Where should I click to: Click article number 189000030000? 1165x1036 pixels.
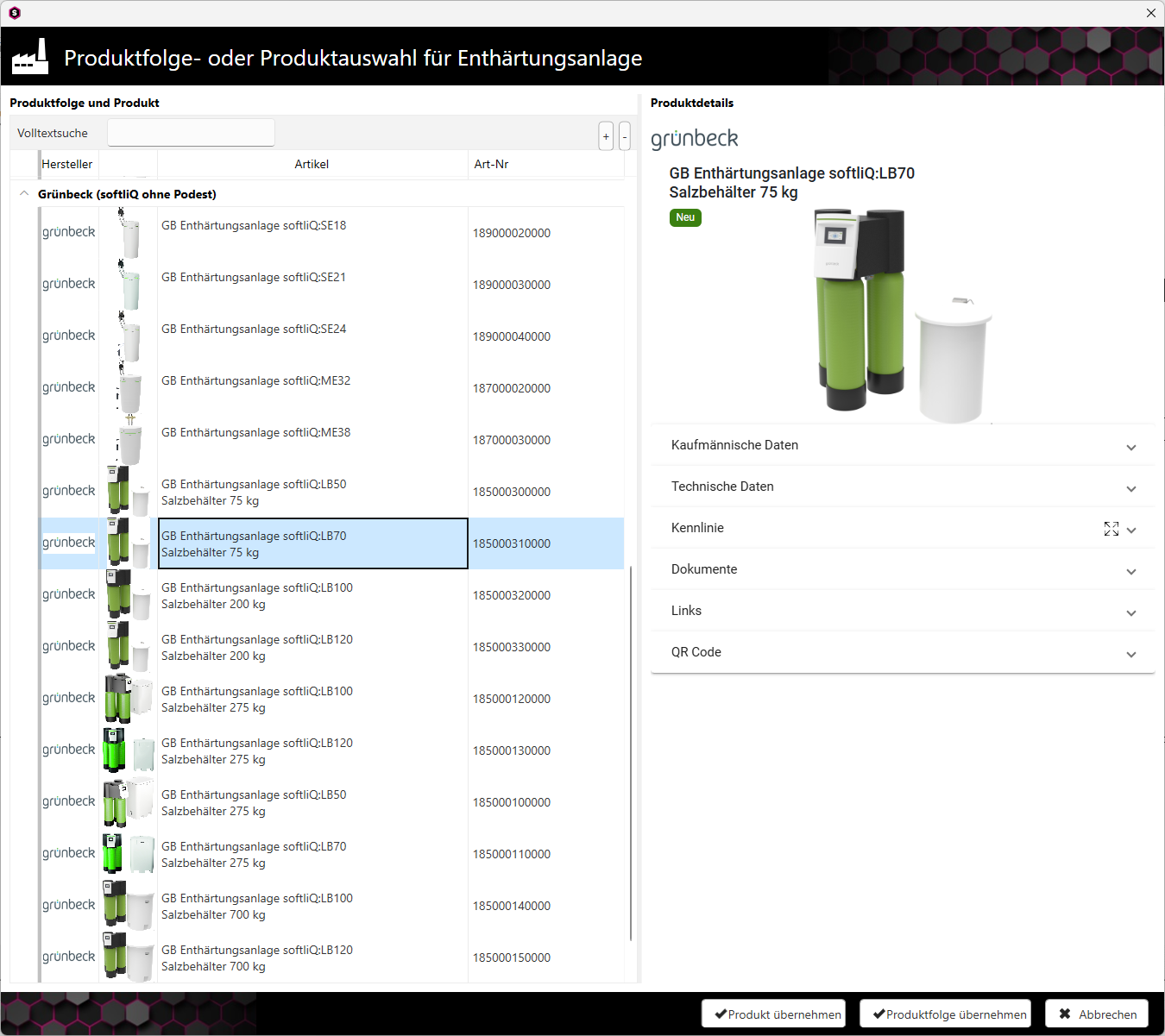[x=512, y=285]
